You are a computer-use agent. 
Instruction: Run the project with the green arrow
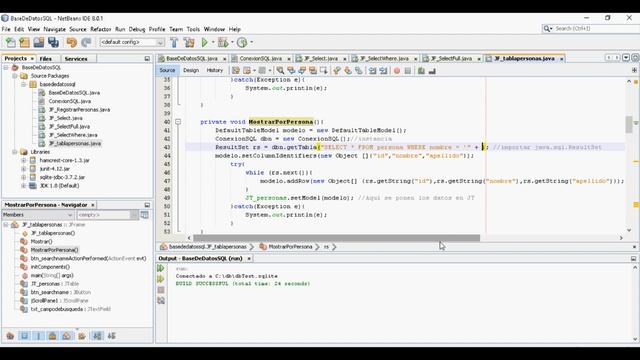(x=204, y=42)
